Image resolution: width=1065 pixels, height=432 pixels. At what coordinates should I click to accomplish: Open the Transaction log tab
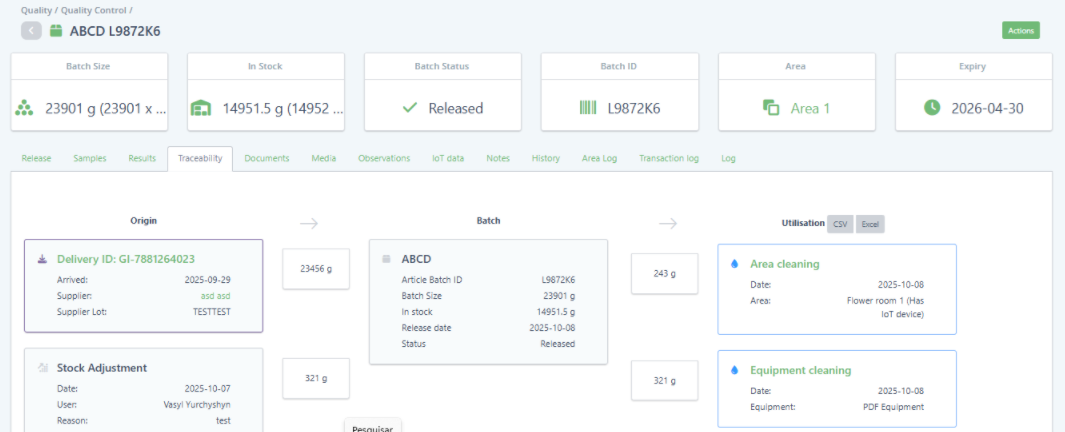point(668,158)
